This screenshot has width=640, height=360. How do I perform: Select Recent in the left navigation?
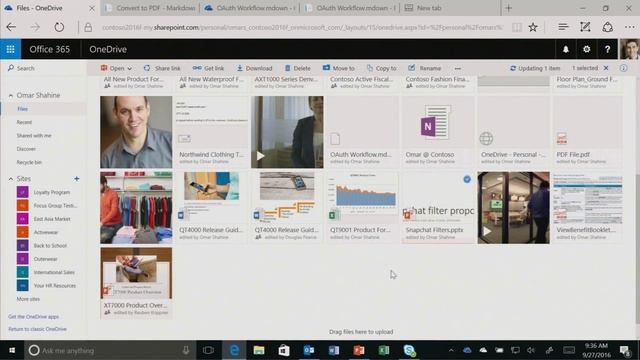[x=24, y=122]
